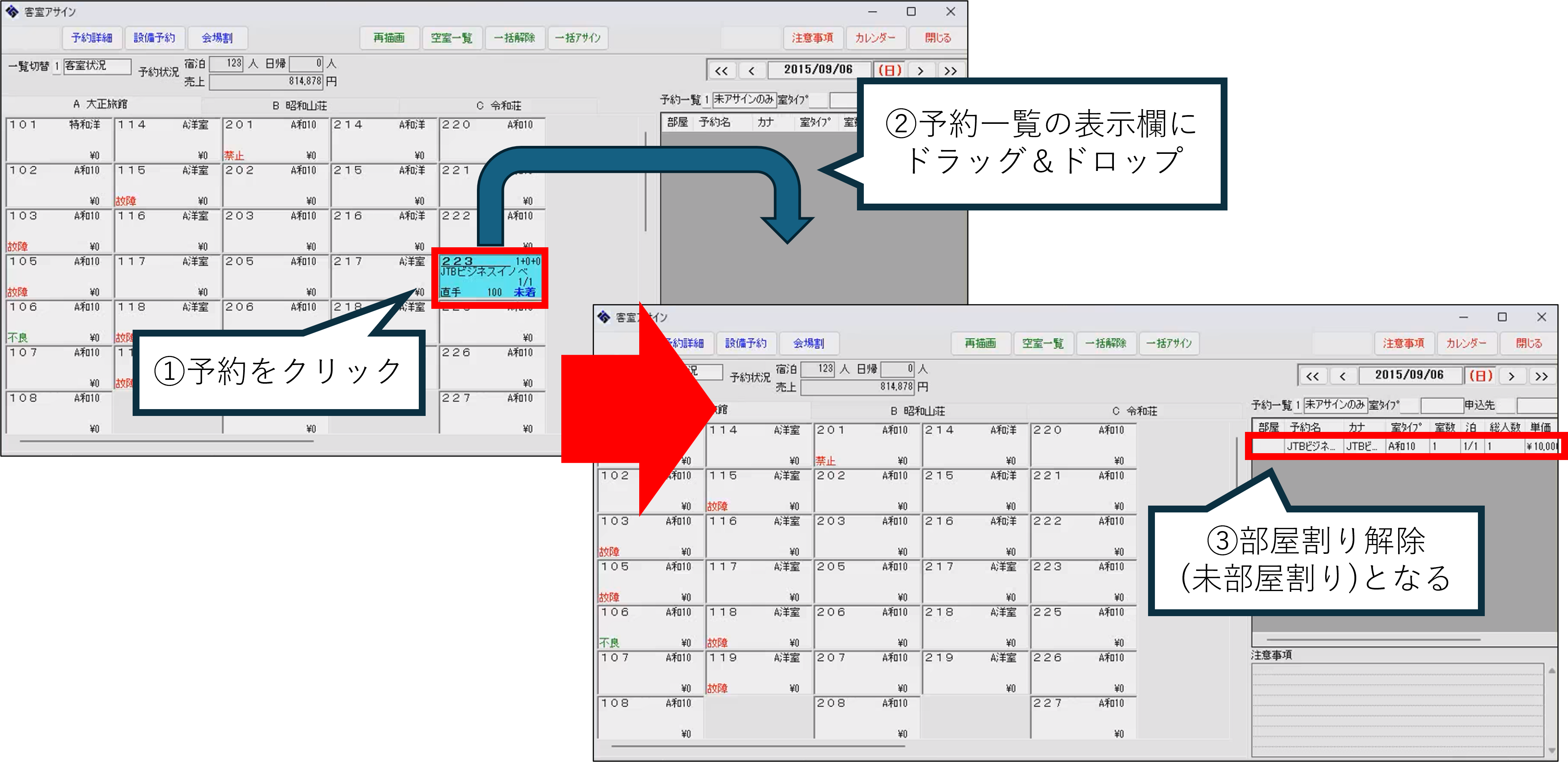Image resolution: width=1568 pixels, height=762 pixels.
Task: Click room 101 特和洋 cell in top window
Action: [59, 139]
